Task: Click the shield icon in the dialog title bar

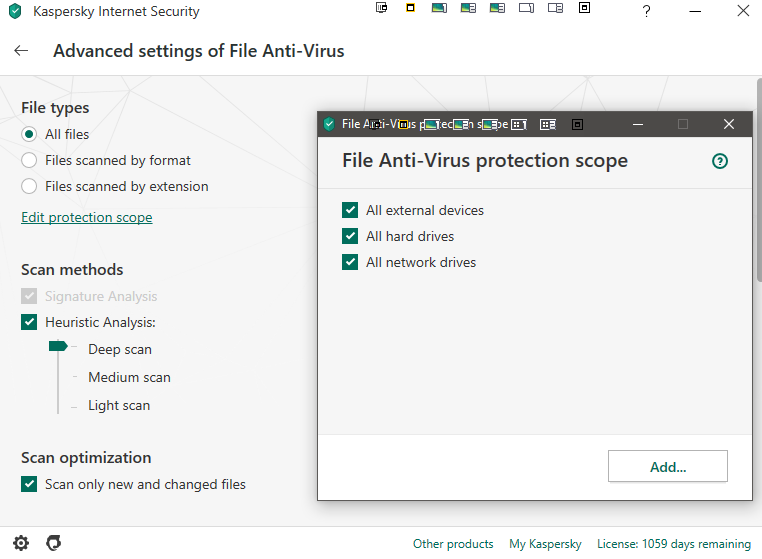Action: (329, 125)
